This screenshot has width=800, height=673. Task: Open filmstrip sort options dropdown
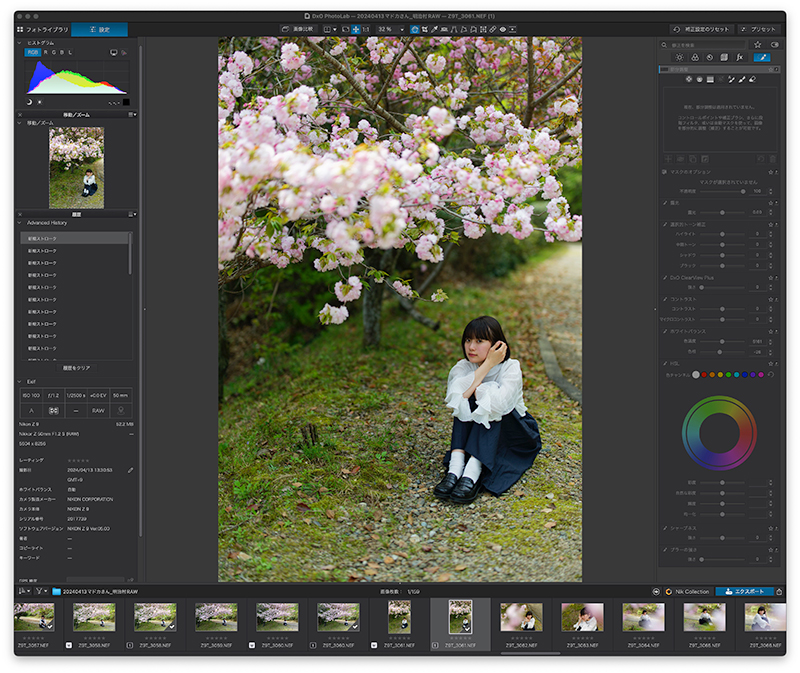(x=24, y=591)
